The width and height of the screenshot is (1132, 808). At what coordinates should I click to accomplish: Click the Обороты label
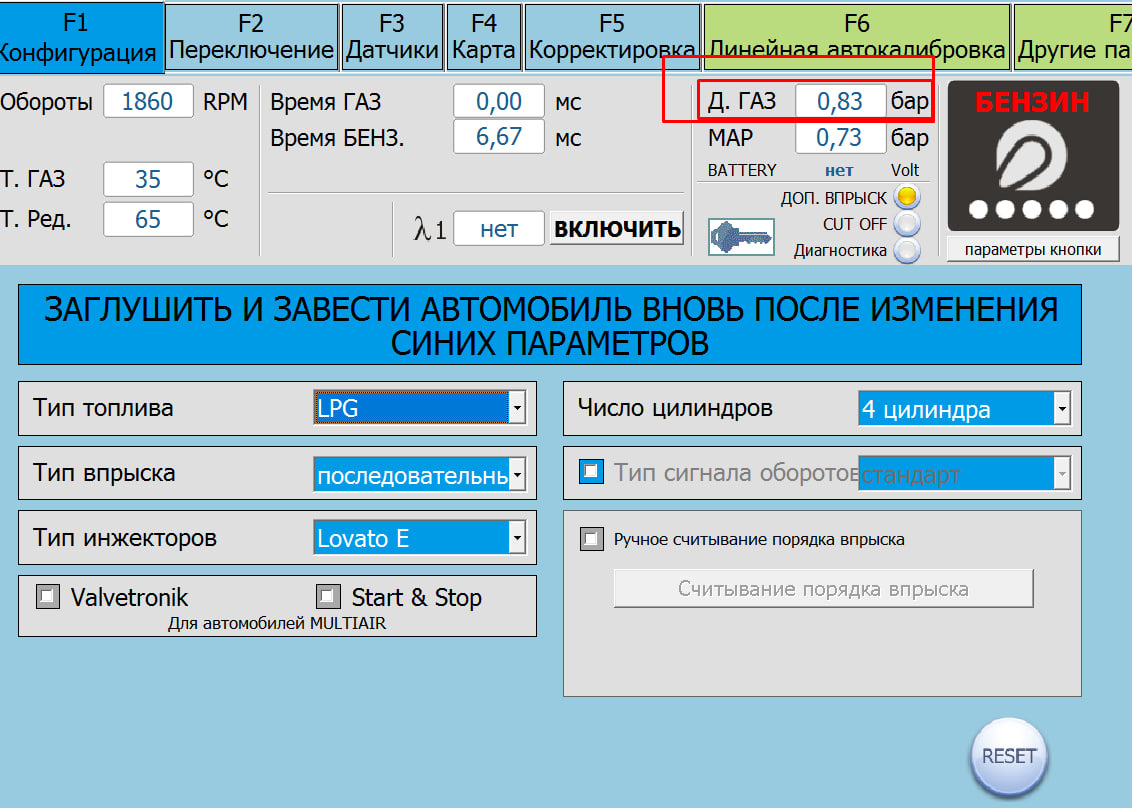(45, 102)
